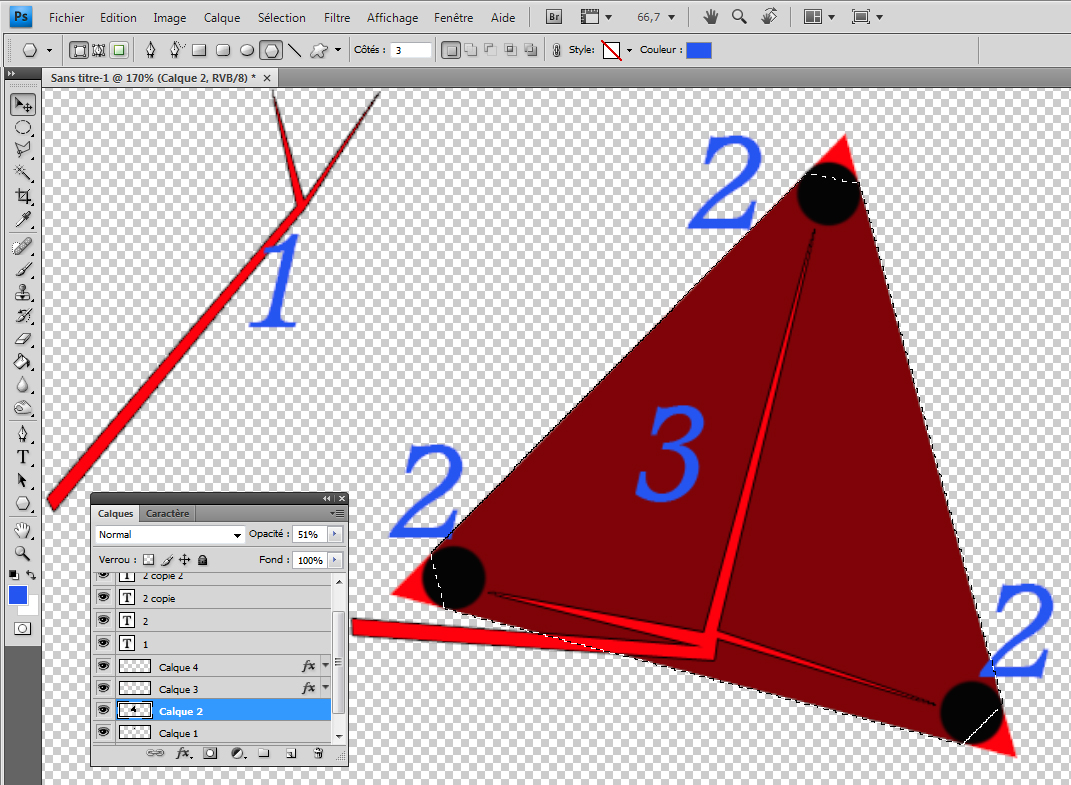
Task: Toggle link for style properties
Action: pyautogui.click(x=557, y=50)
